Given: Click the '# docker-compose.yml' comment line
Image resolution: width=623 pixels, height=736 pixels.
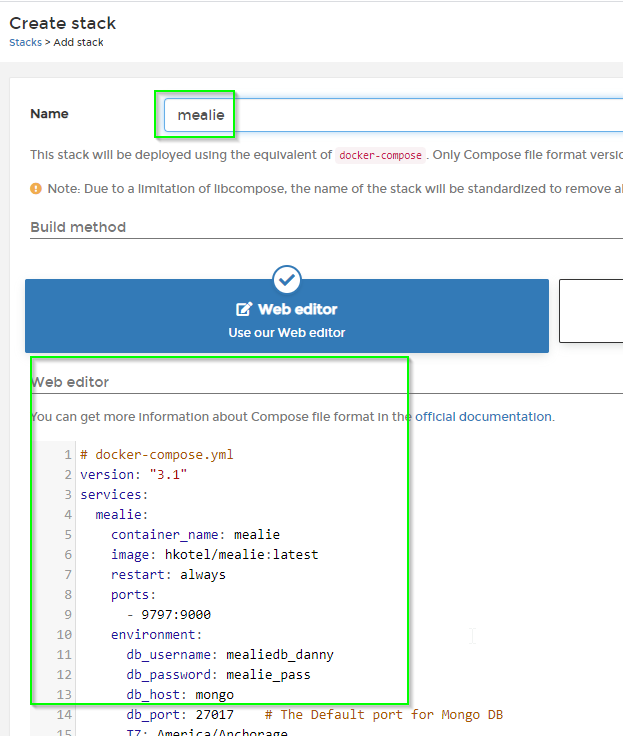Looking at the screenshot, I should (157, 454).
